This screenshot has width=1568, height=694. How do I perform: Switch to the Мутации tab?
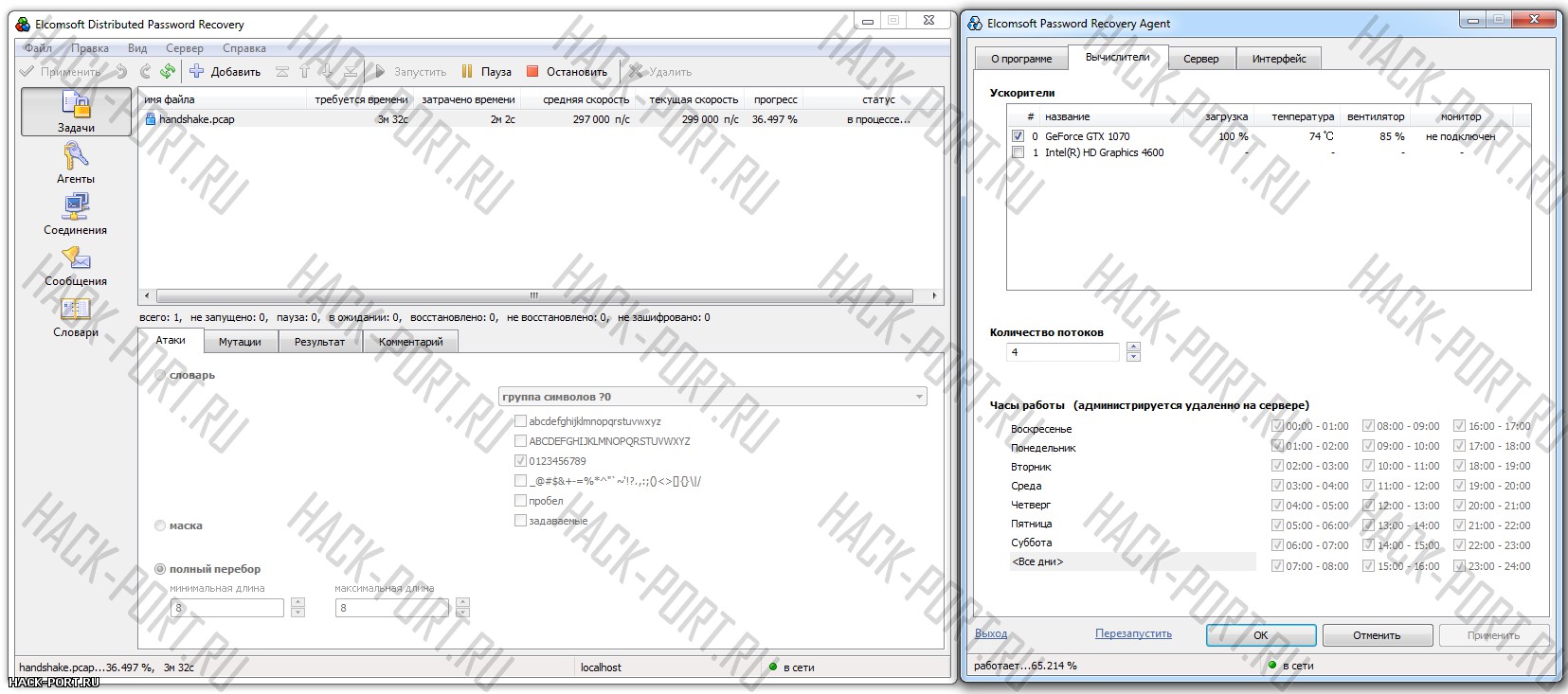click(240, 342)
